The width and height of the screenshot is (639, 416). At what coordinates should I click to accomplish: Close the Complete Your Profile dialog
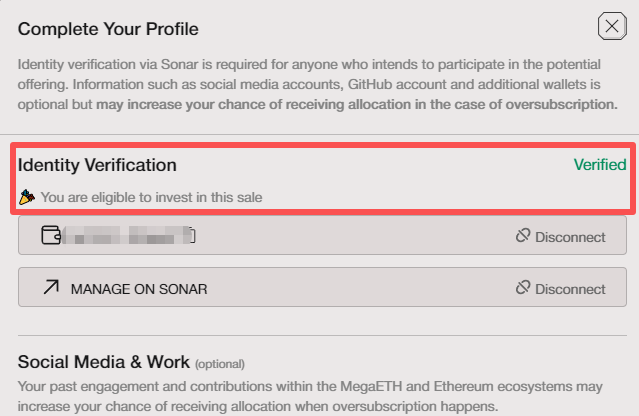pyautogui.click(x=611, y=26)
